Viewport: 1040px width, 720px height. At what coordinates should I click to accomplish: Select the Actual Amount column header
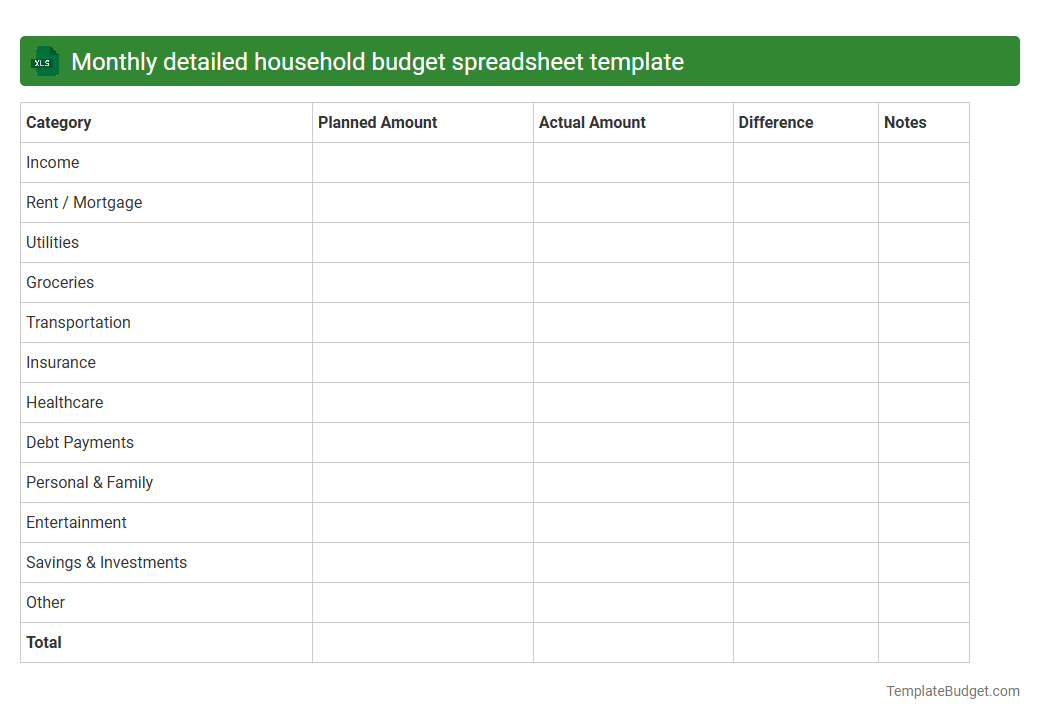tap(592, 122)
